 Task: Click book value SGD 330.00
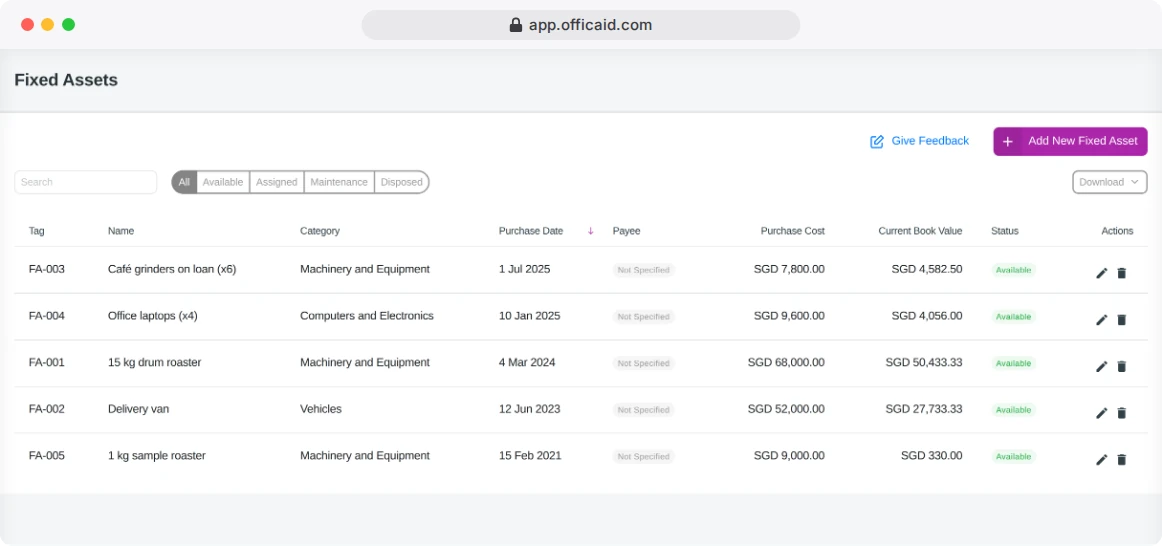click(x=932, y=456)
